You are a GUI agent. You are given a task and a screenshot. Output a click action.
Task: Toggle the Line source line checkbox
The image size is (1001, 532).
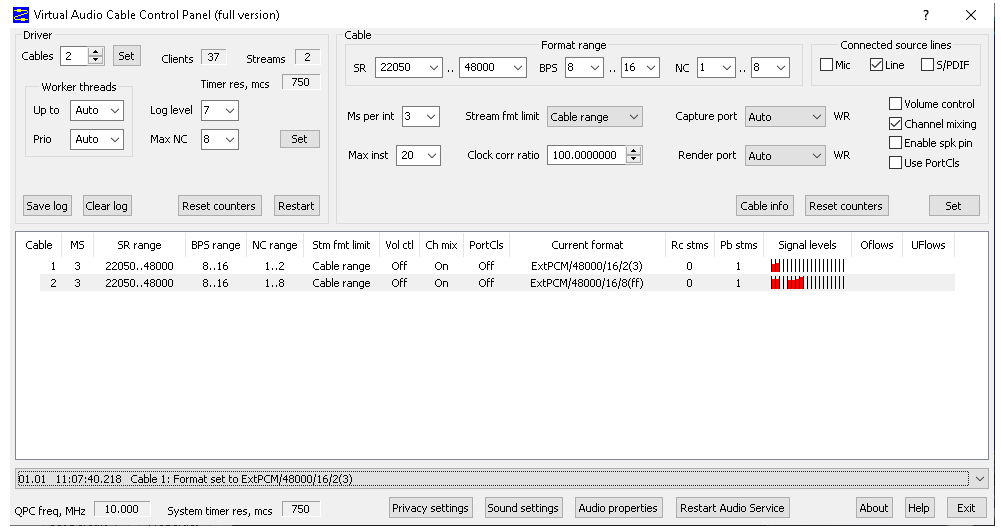point(877,65)
